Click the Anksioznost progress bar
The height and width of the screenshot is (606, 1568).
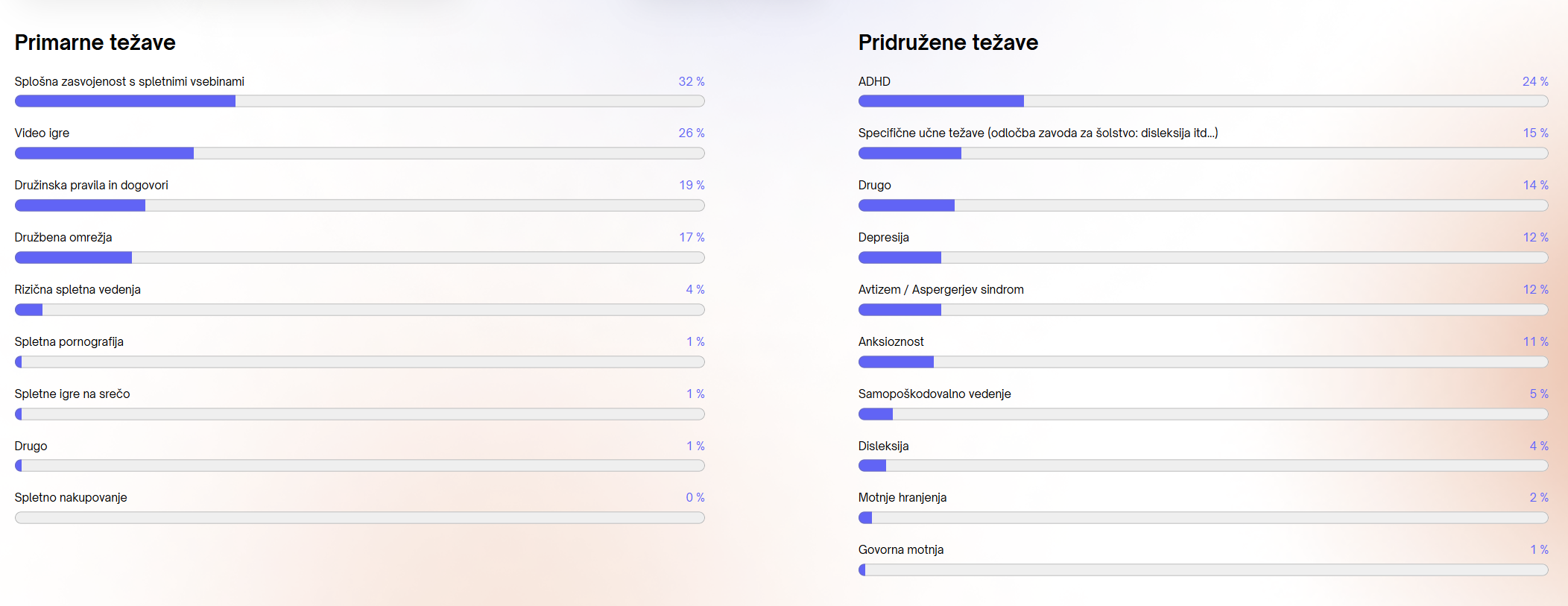point(1203,362)
